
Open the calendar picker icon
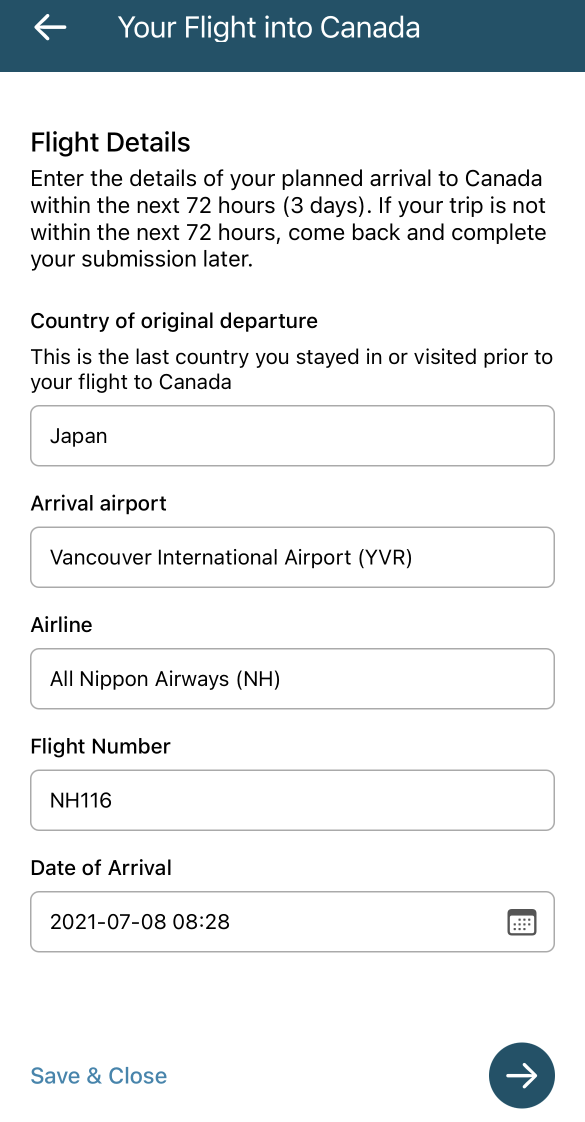click(521, 922)
